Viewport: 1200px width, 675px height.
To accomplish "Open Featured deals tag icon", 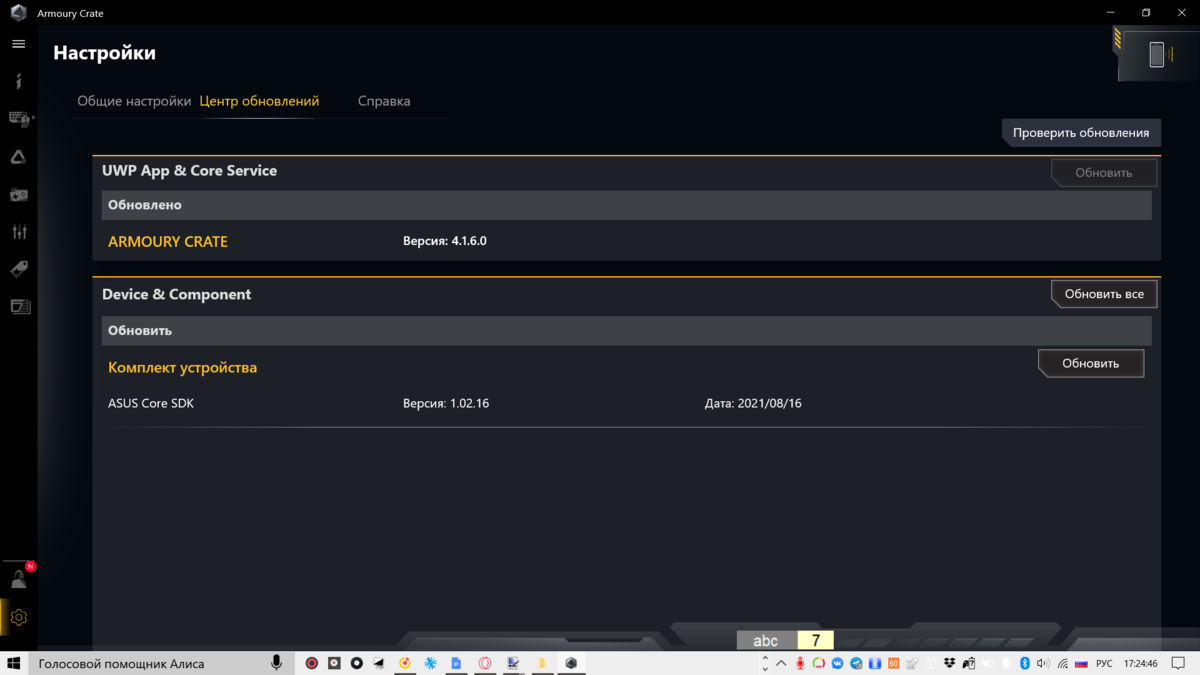I will [18, 270].
